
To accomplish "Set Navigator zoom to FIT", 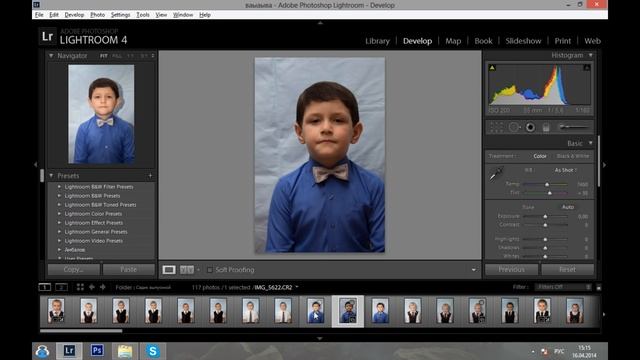I will coord(104,56).
